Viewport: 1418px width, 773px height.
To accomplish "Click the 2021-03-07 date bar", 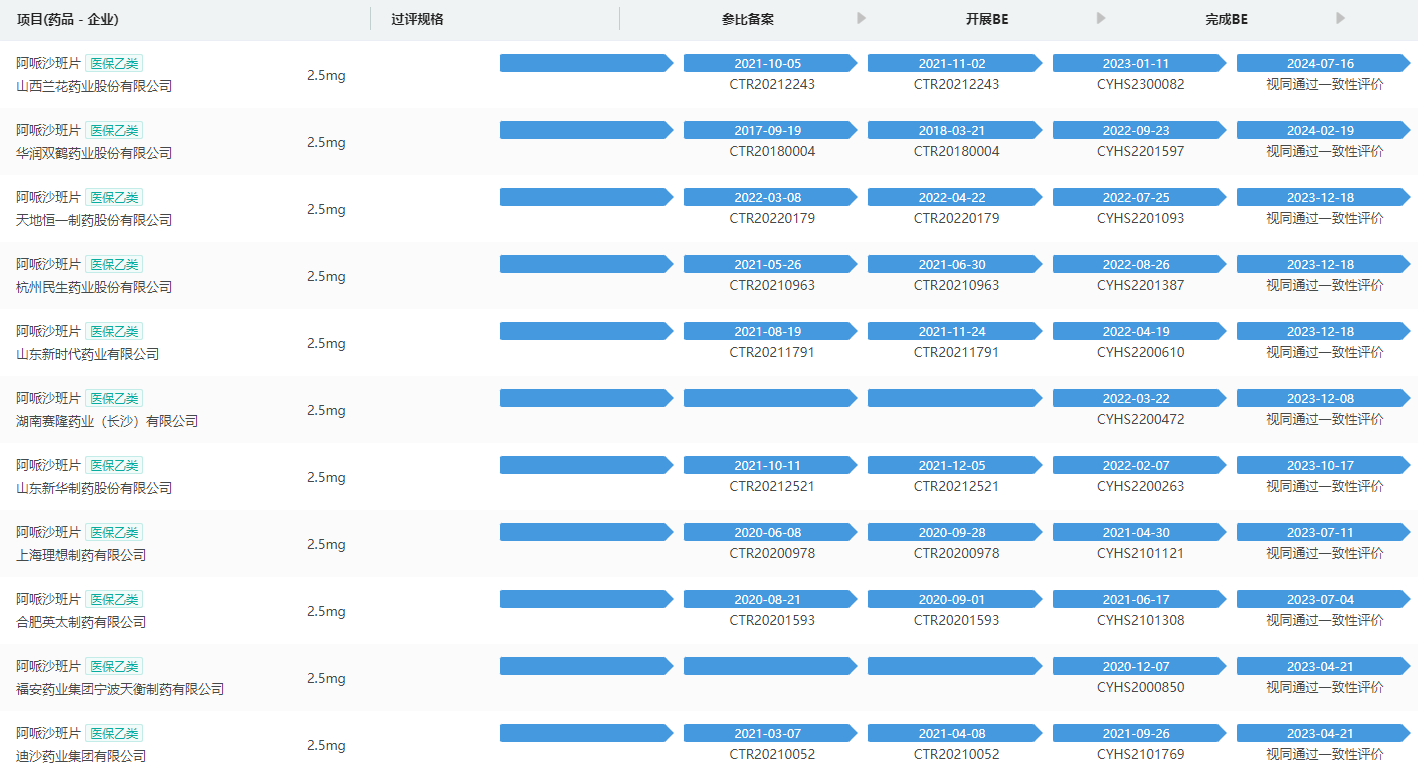I will (771, 733).
